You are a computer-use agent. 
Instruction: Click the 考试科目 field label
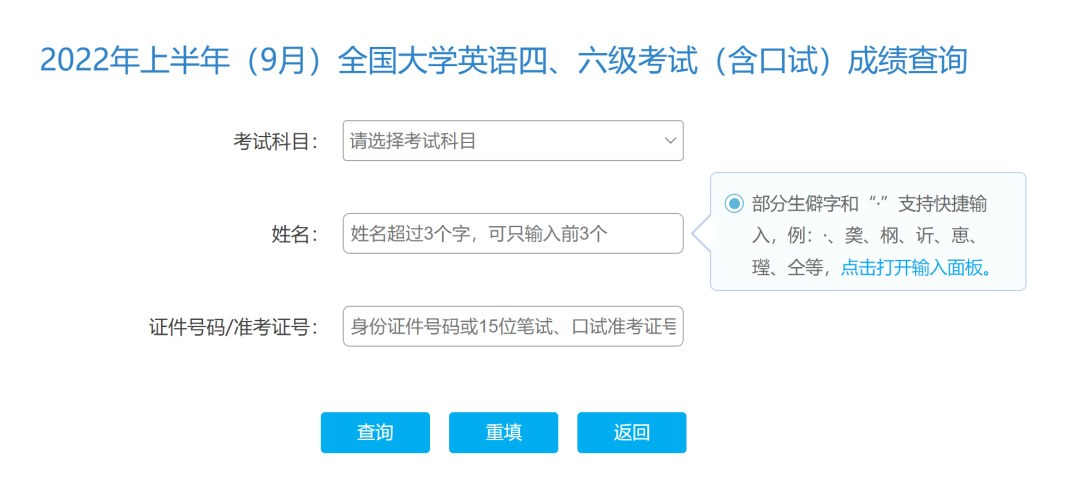tap(275, 141)
